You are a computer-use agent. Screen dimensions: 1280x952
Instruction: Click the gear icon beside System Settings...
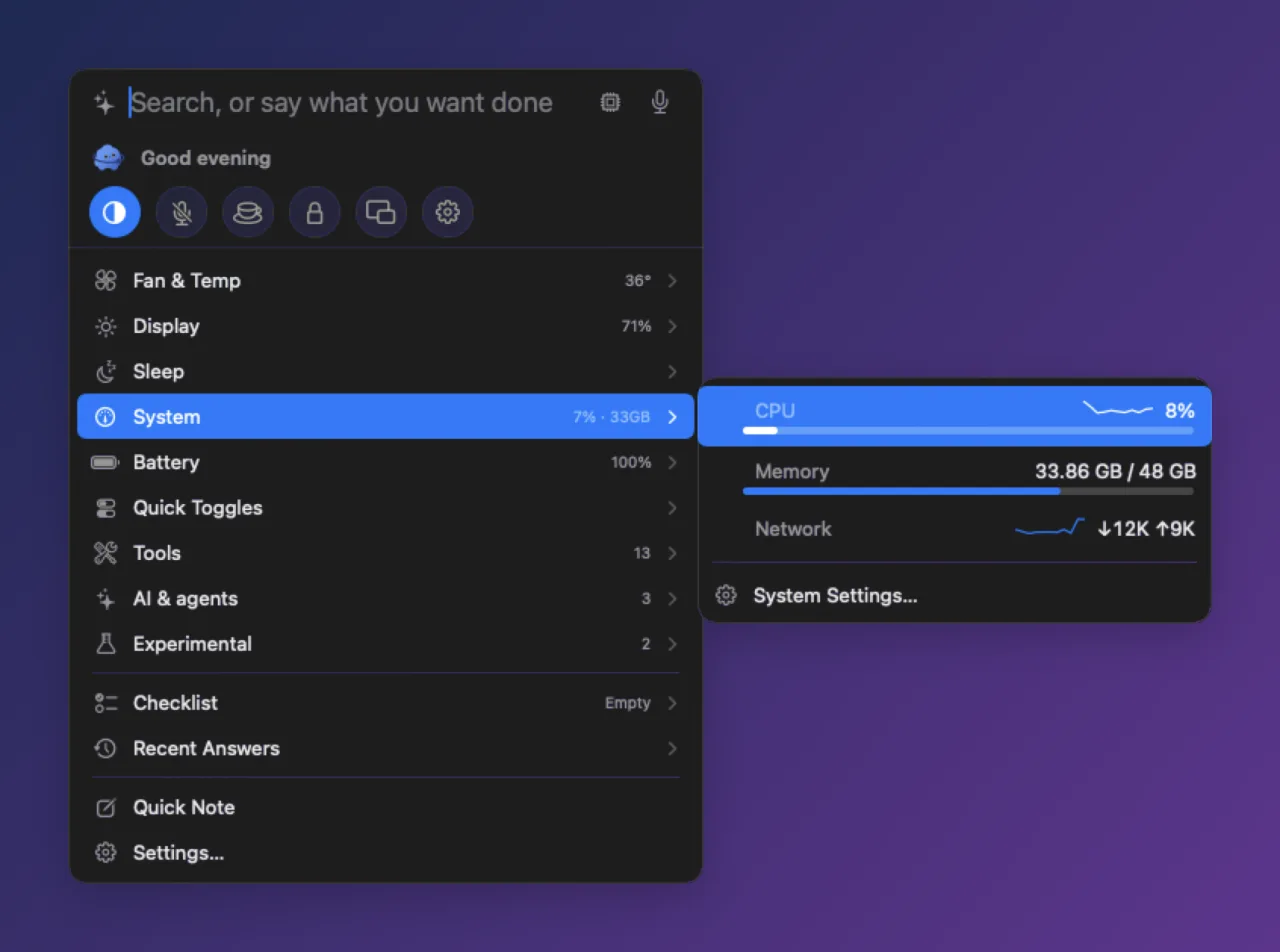[x=727, y=596]
